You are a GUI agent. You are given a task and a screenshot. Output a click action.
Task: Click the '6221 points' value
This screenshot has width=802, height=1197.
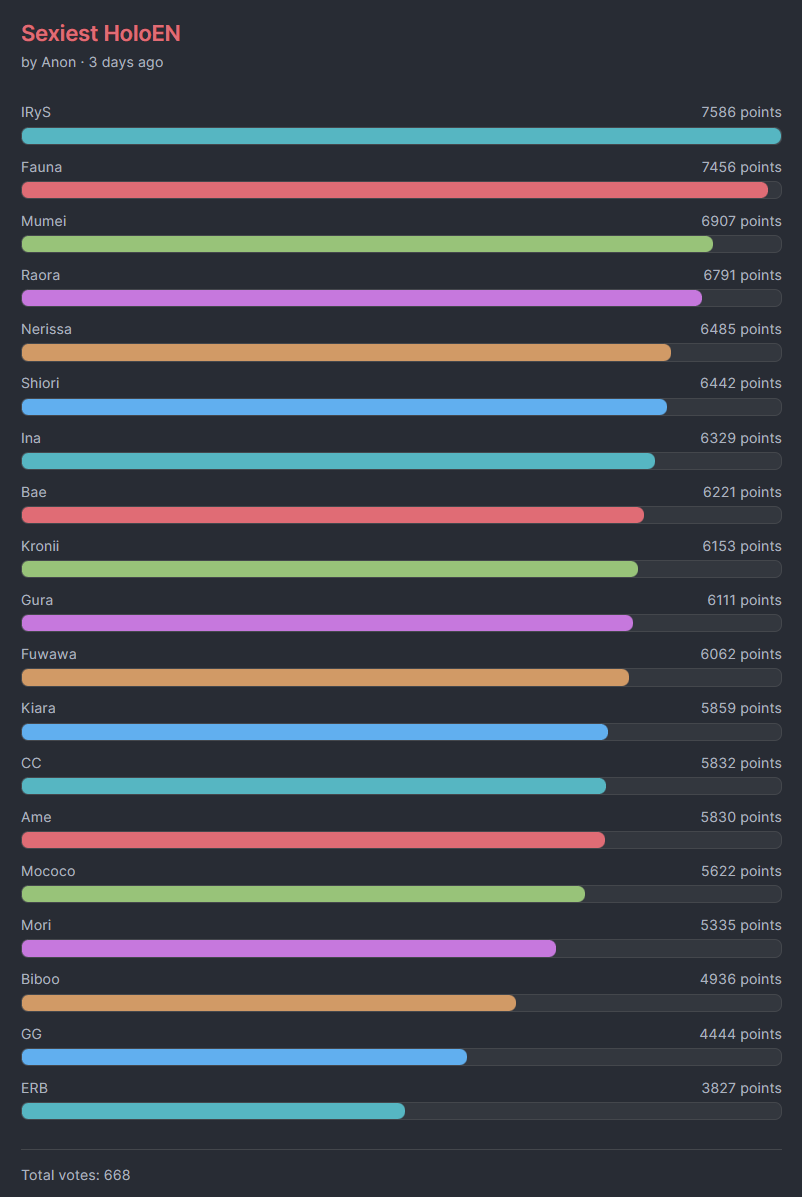[x=742, y=492]
